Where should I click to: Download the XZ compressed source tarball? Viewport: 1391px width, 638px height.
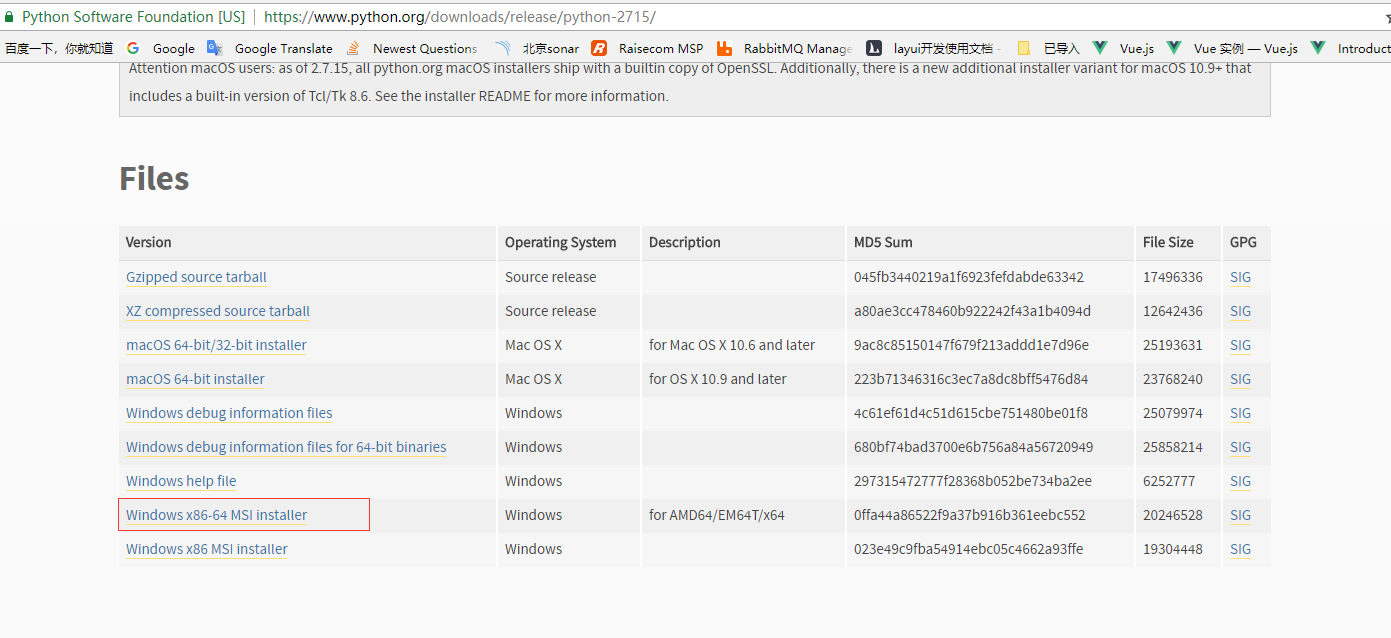tap(218, 311)
